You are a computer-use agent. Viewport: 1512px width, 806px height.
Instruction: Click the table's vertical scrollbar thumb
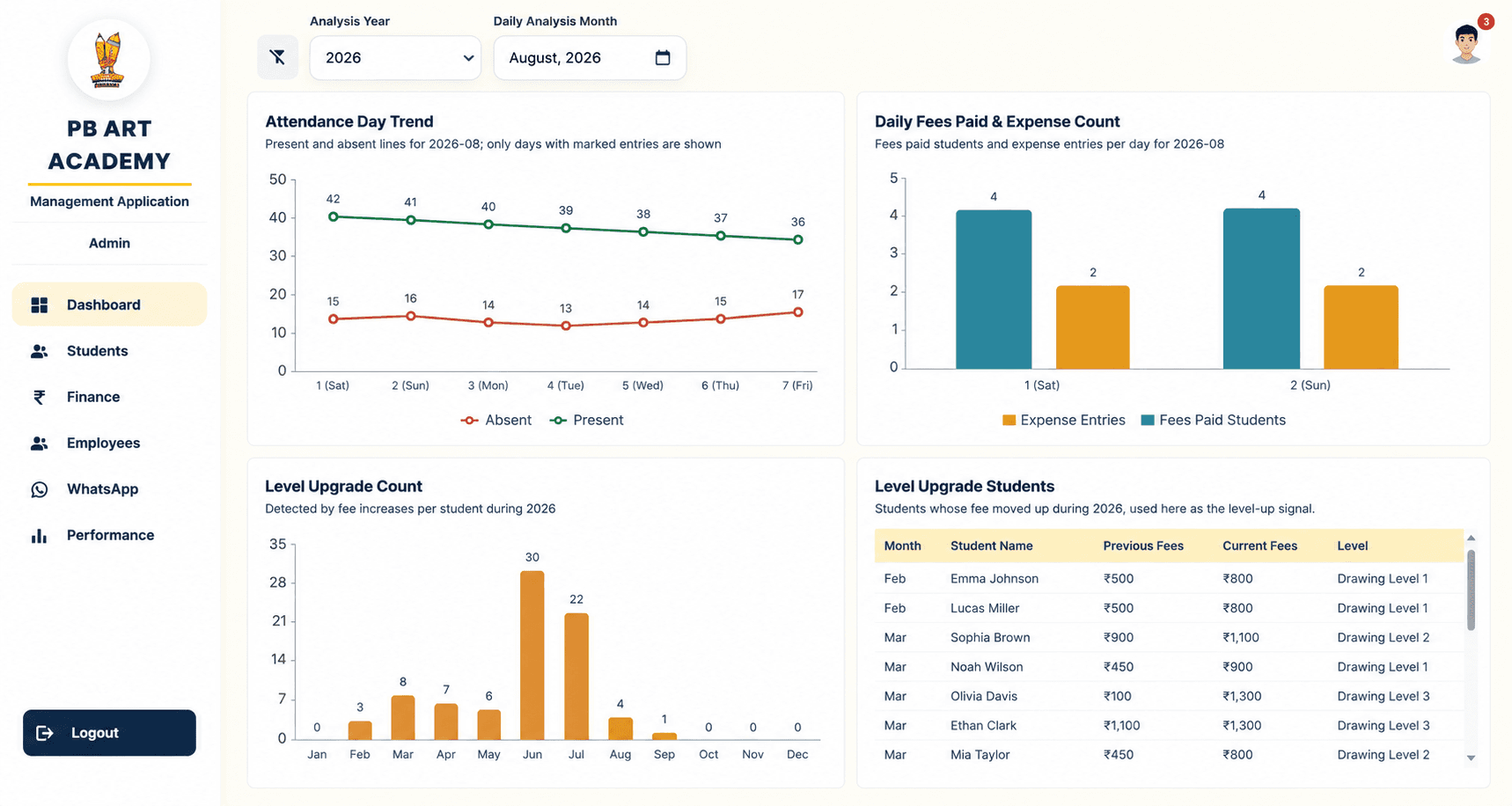point(1471,590)
